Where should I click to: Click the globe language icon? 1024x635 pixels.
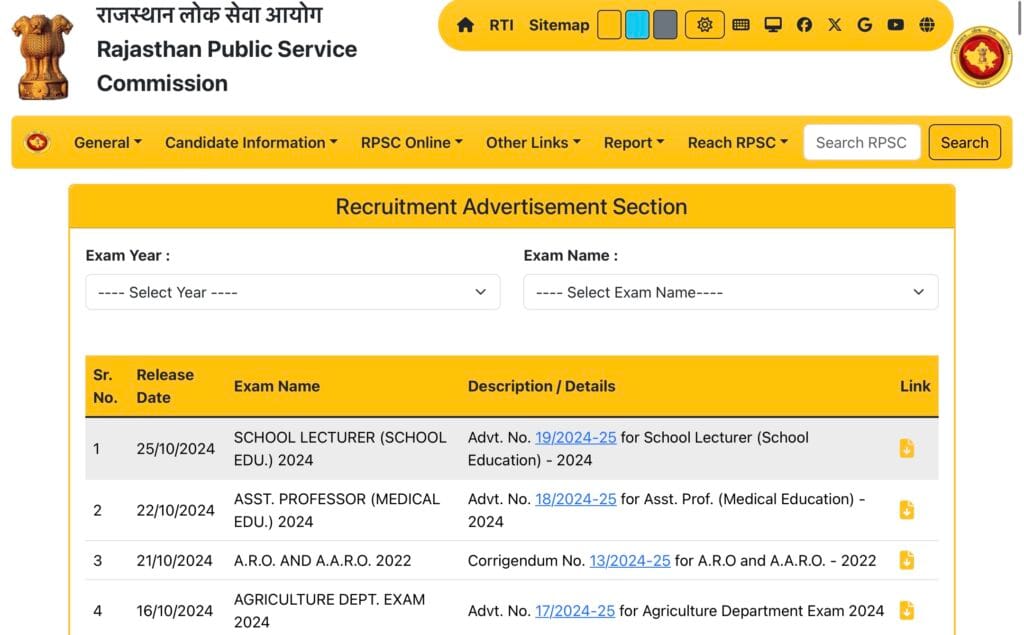[x=927, y=25]
